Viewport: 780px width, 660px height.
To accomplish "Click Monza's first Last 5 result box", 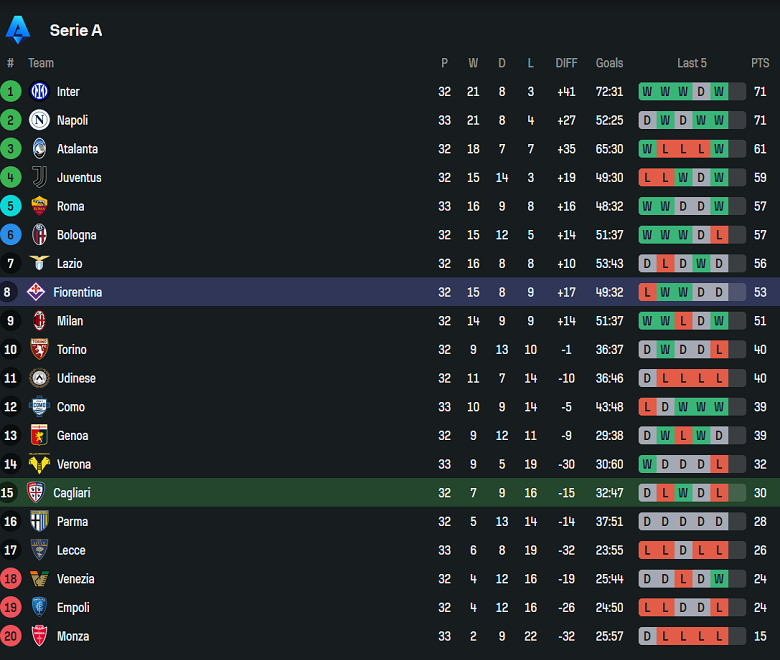I will tap(647, 636).
